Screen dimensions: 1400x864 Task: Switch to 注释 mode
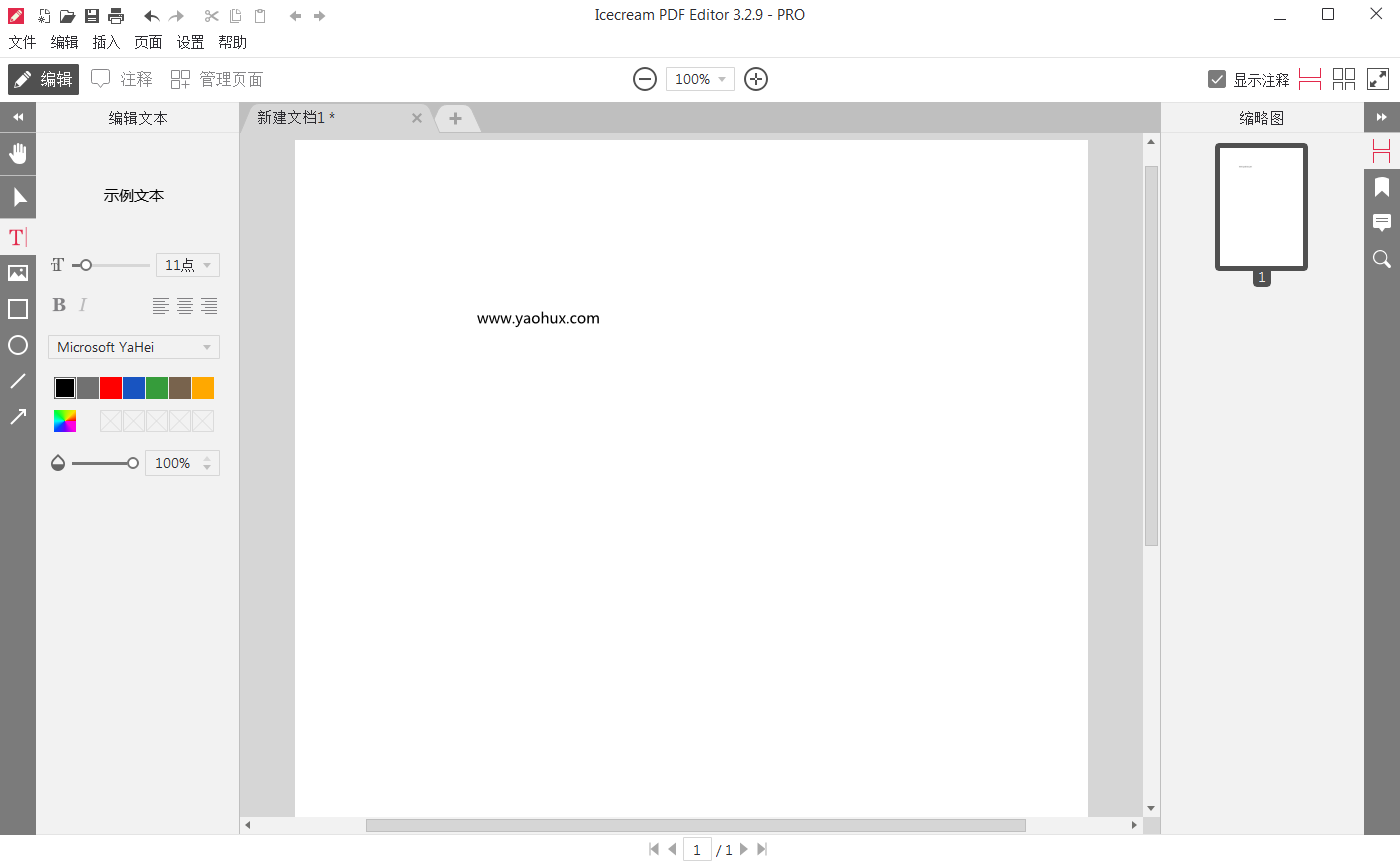click(122, 79)
